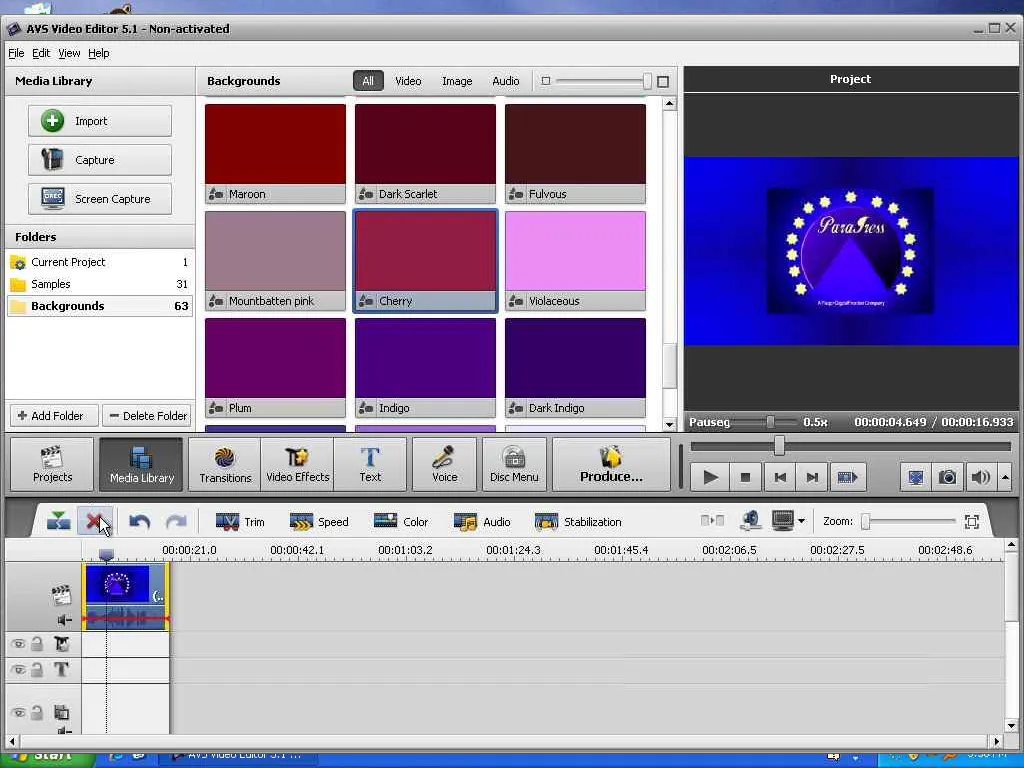Open the Edit menu

[x=41, y=53]
